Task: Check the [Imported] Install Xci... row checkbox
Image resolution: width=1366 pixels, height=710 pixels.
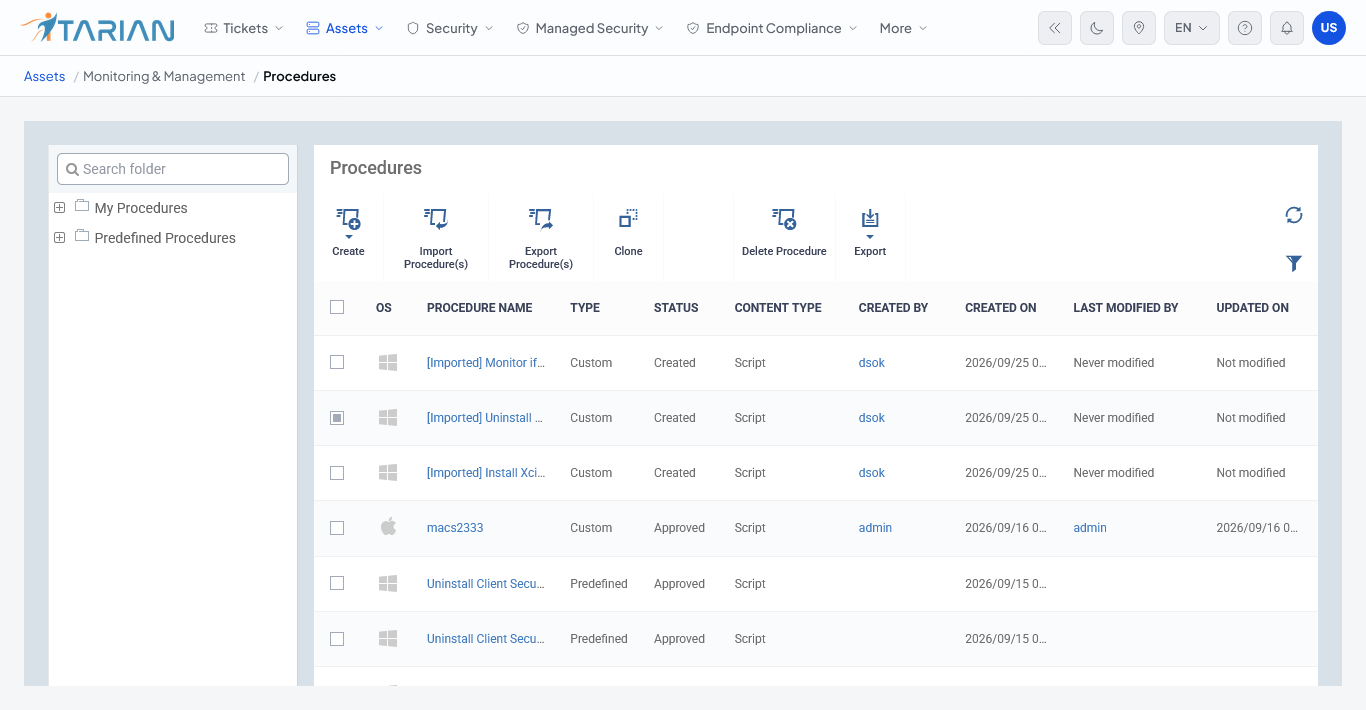Action: (337, 472)
